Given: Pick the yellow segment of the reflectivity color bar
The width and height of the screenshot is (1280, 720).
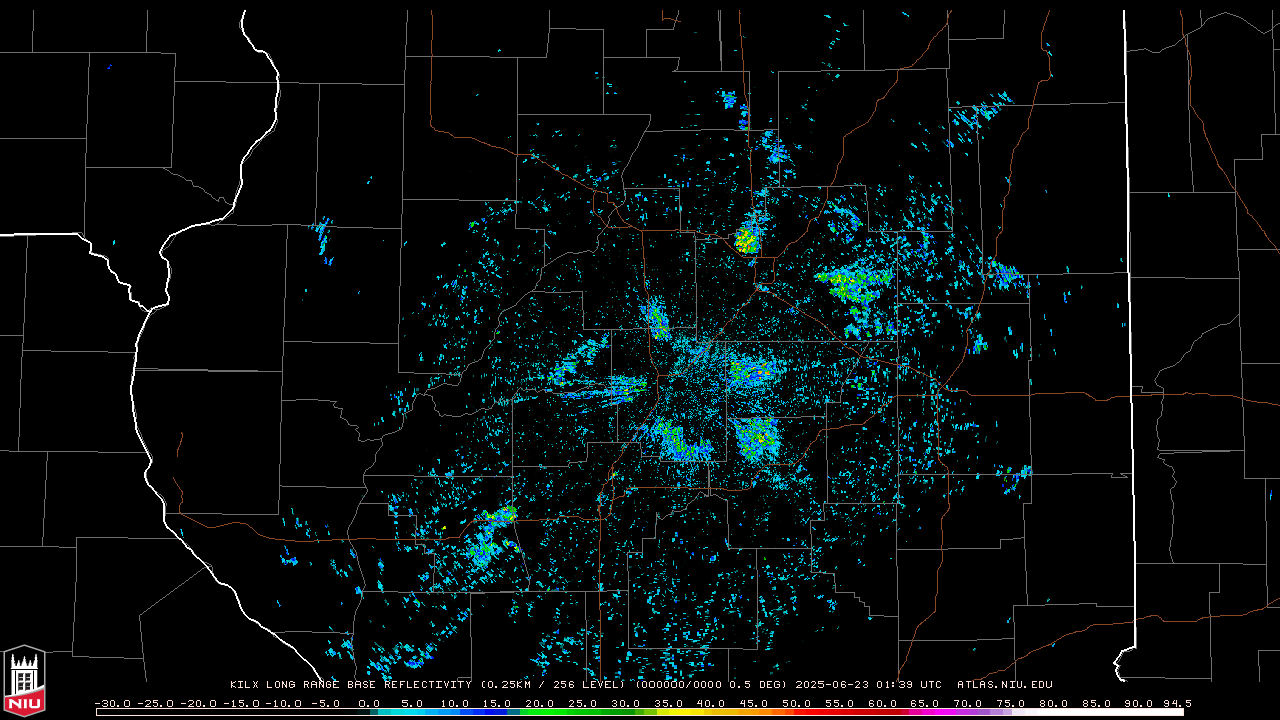Looking at the screenshot, I should (682, 712).
